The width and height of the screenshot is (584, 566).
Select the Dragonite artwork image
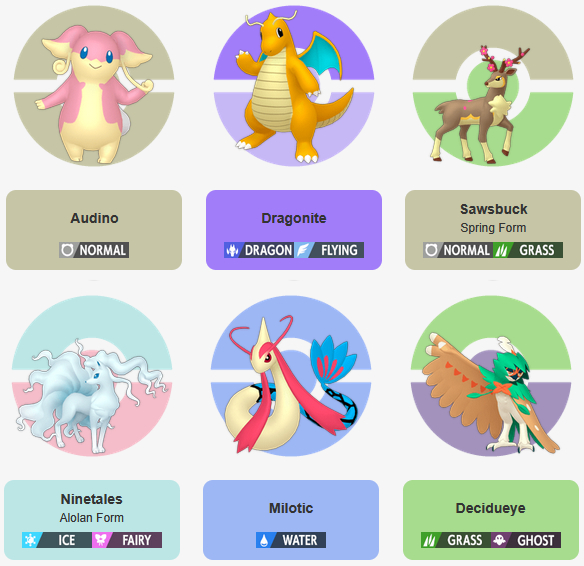[294, 86]
